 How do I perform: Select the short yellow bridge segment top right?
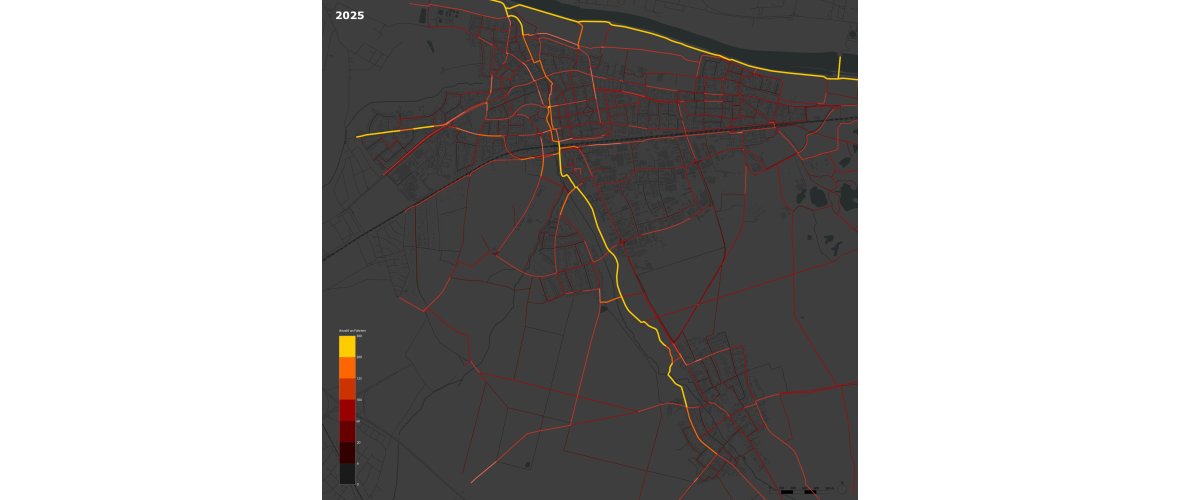point(840,65)
